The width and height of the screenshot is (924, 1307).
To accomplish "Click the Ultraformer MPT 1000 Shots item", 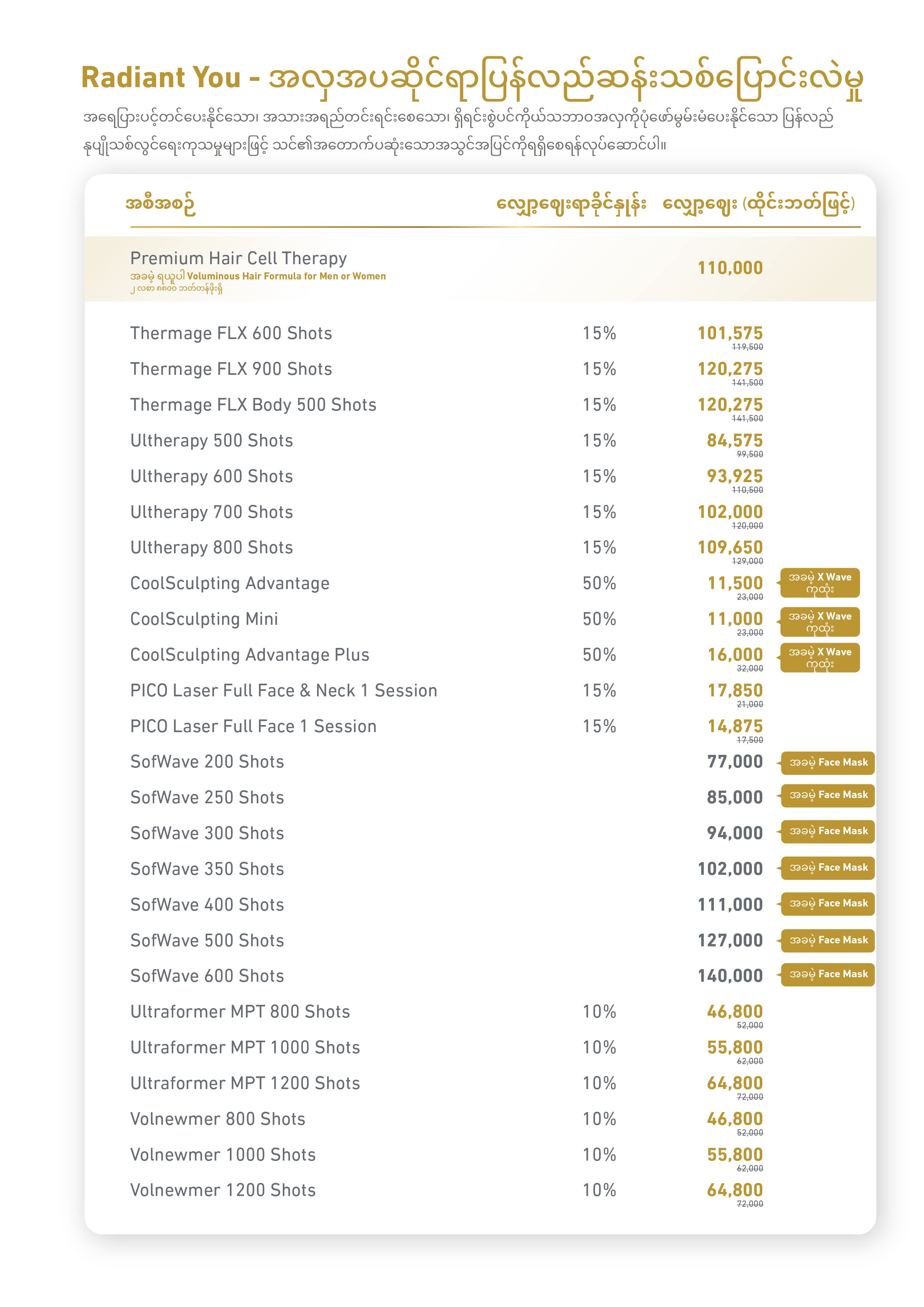I will point(245,1047).
